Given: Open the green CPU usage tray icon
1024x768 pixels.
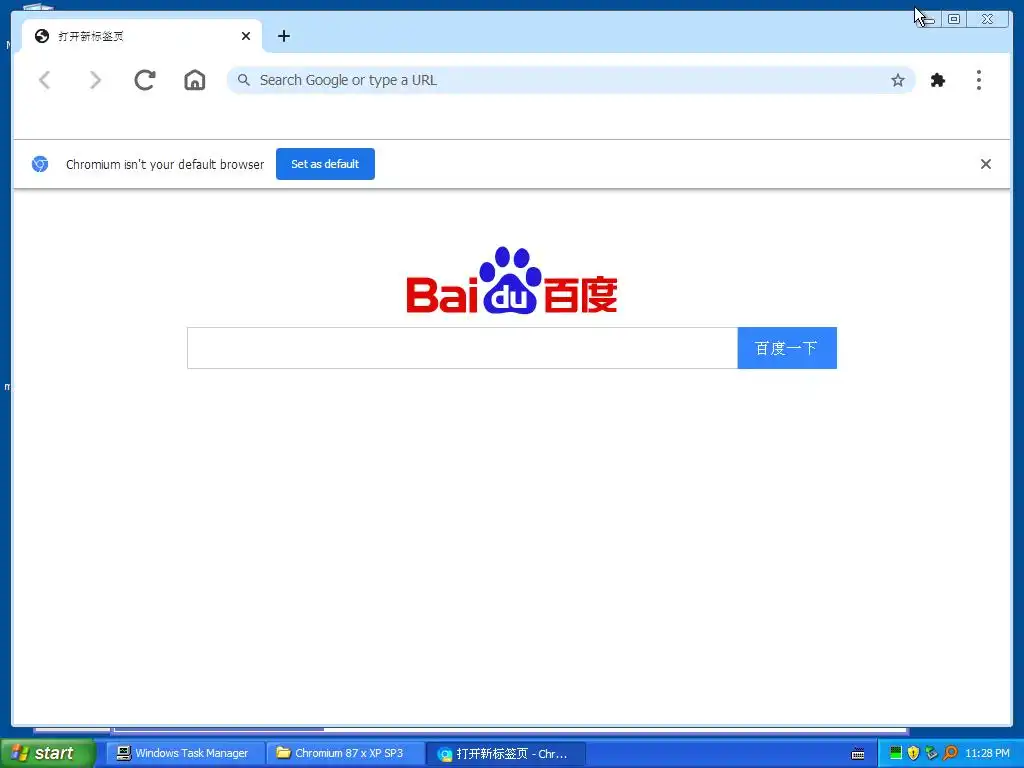Looking at the screenshot, I should pyautogui.click(x=896, y=753).
